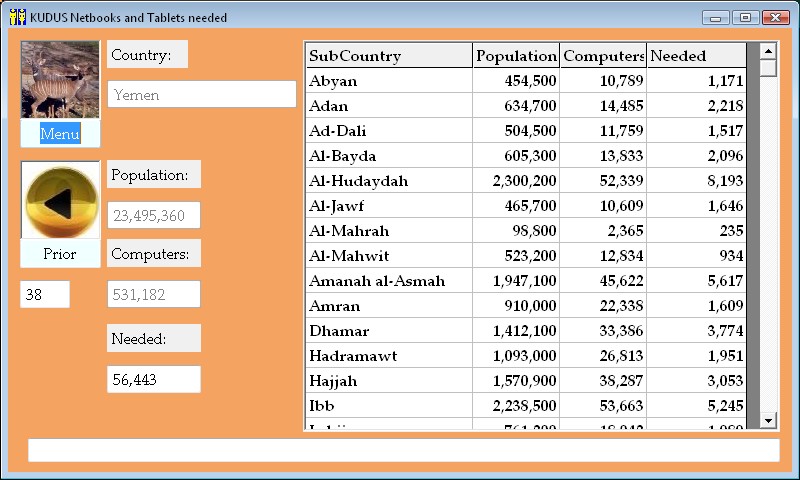
Task: Select the Population field showing 23,495,360
Action: tap(154, 215)
